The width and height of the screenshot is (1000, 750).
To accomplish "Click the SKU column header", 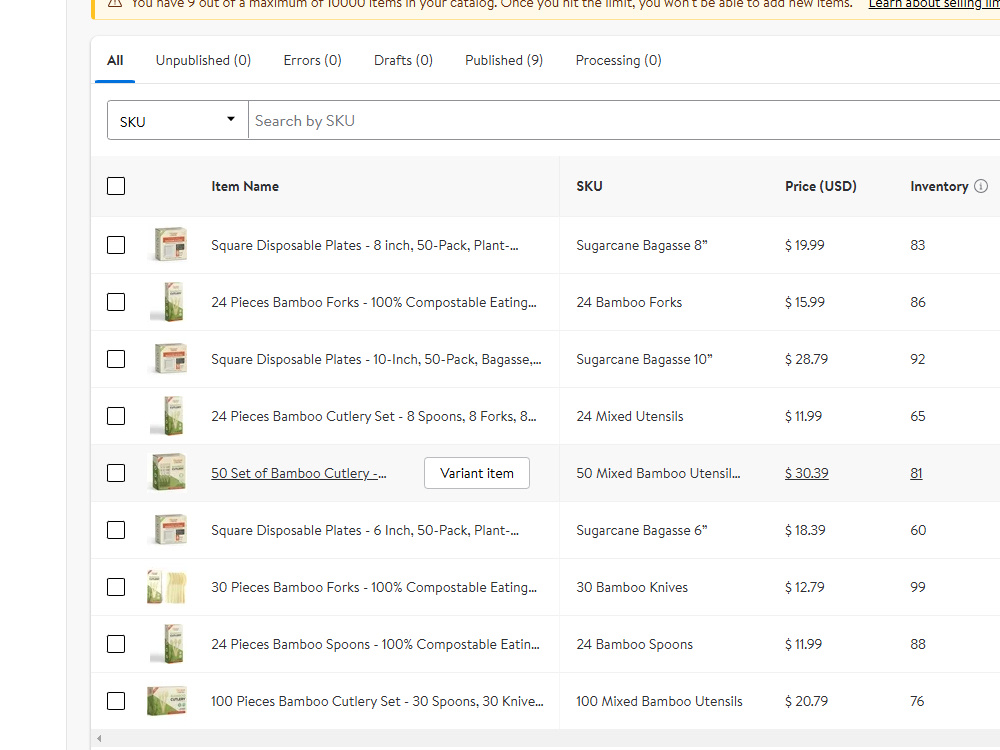I will point(589,186).
